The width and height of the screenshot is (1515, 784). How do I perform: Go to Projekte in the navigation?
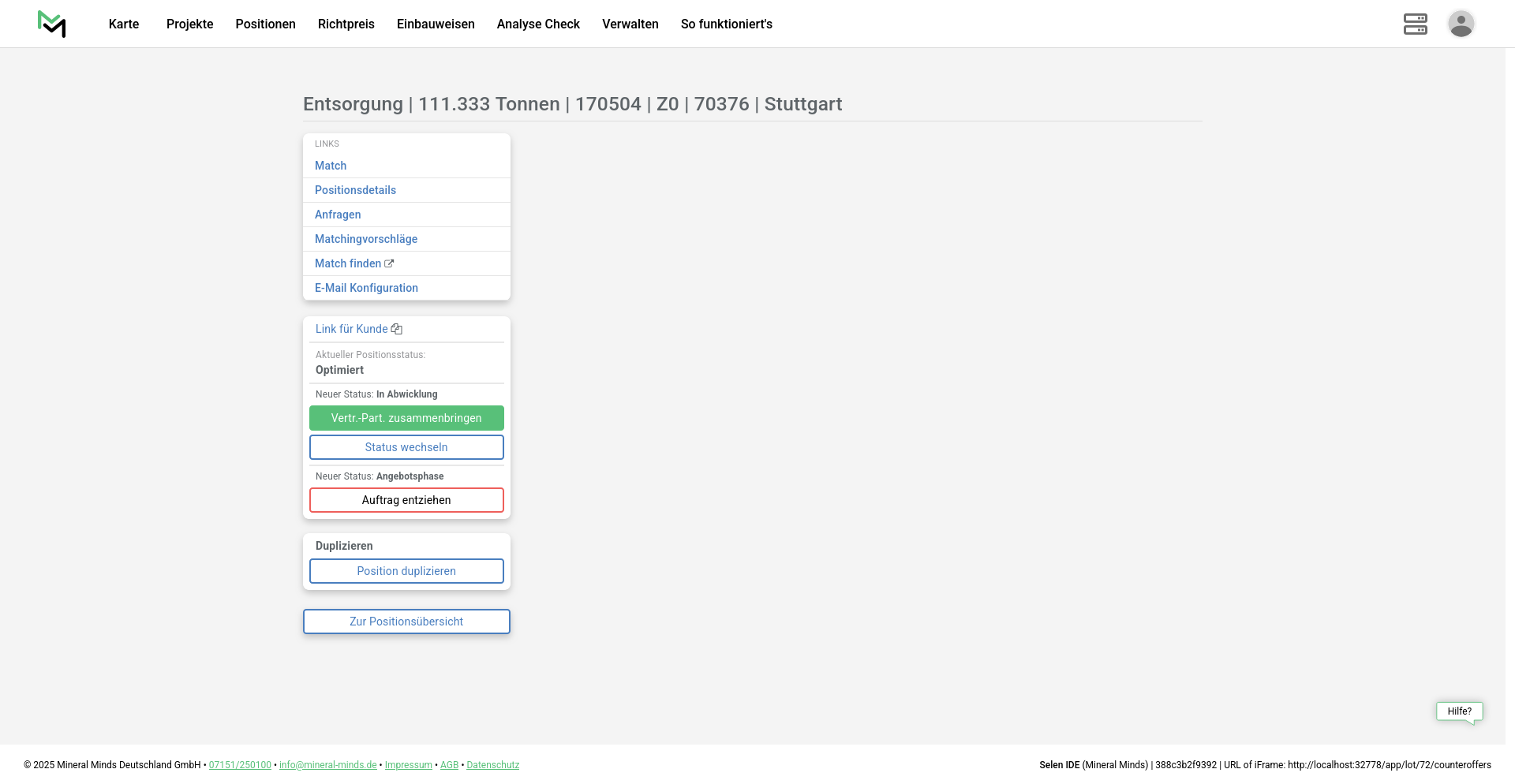pos(189,24)
